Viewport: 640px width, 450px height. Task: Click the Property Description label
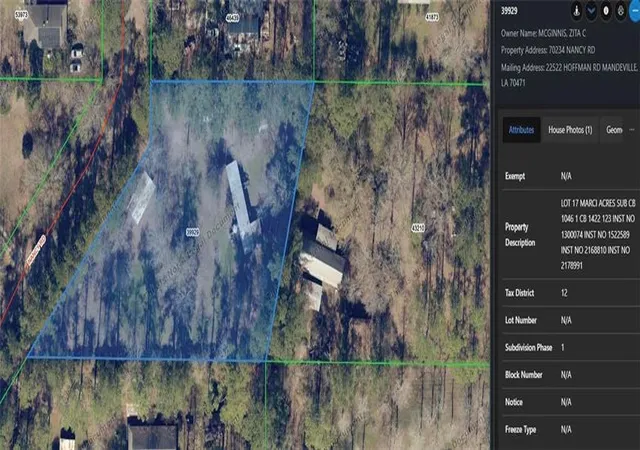[520, 235]
